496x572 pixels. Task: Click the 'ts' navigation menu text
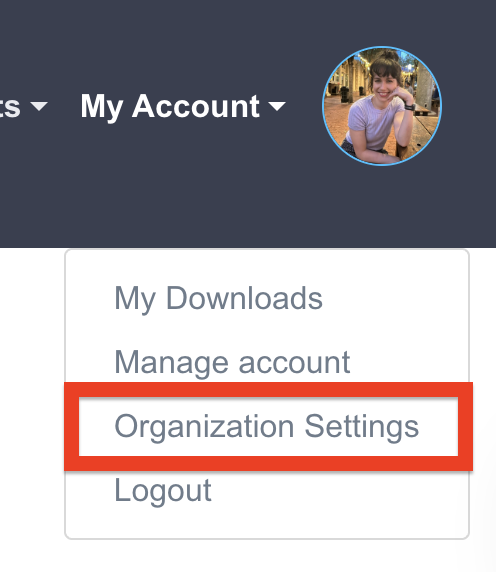click(10, 107)
